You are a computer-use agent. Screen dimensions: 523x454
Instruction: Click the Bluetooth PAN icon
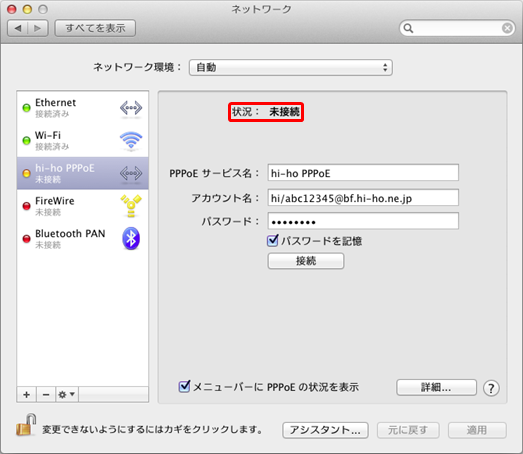pos(131,239)
